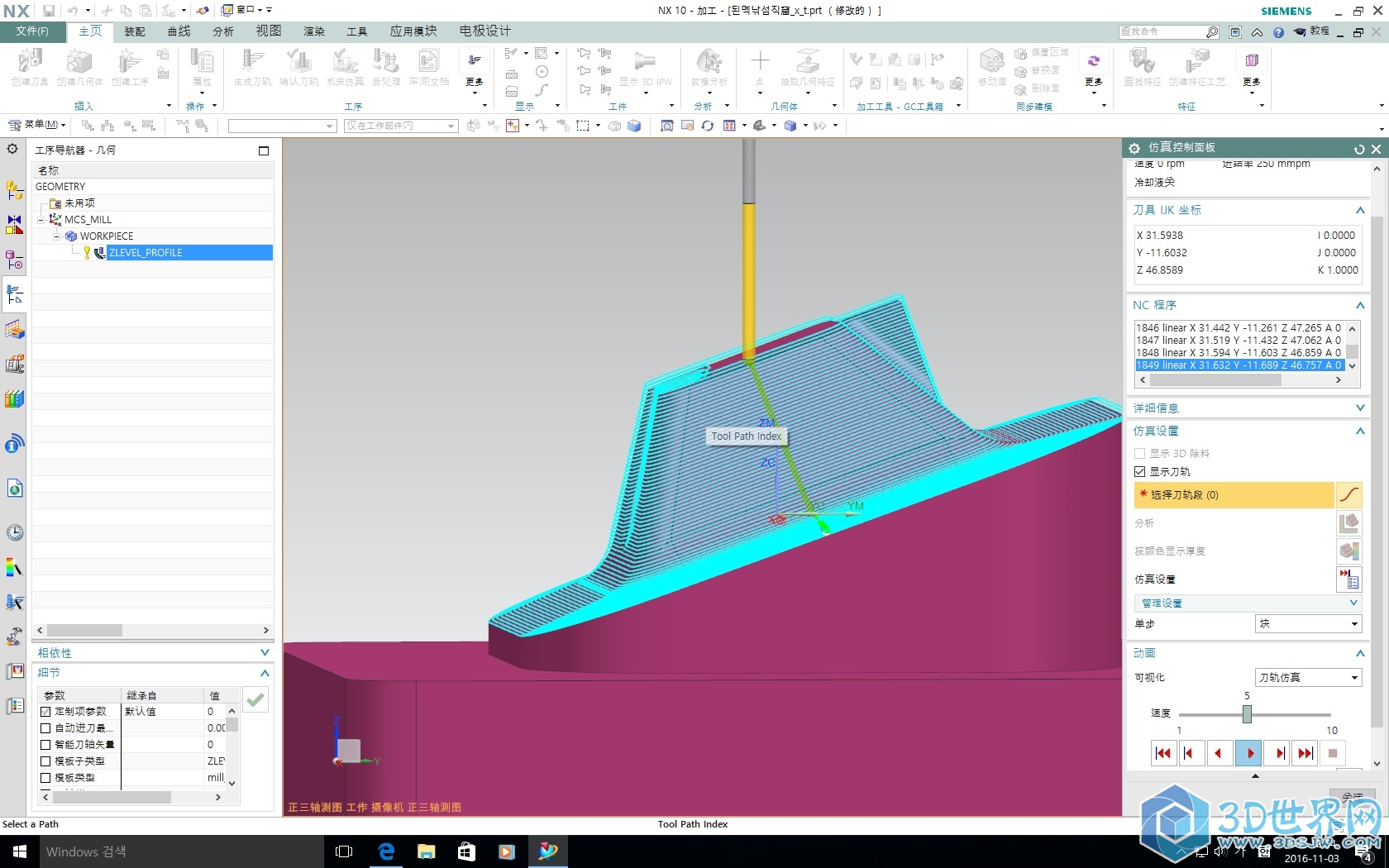Open the 可视化 dropdown showing 刀轨仿真
The image size is (1389, 868).
[1308, 677]
